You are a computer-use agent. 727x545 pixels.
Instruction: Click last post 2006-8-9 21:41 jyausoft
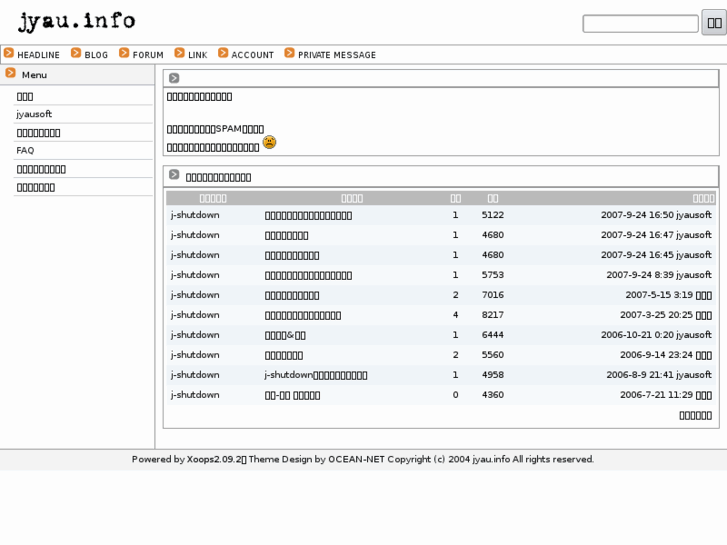click(659, 374)
